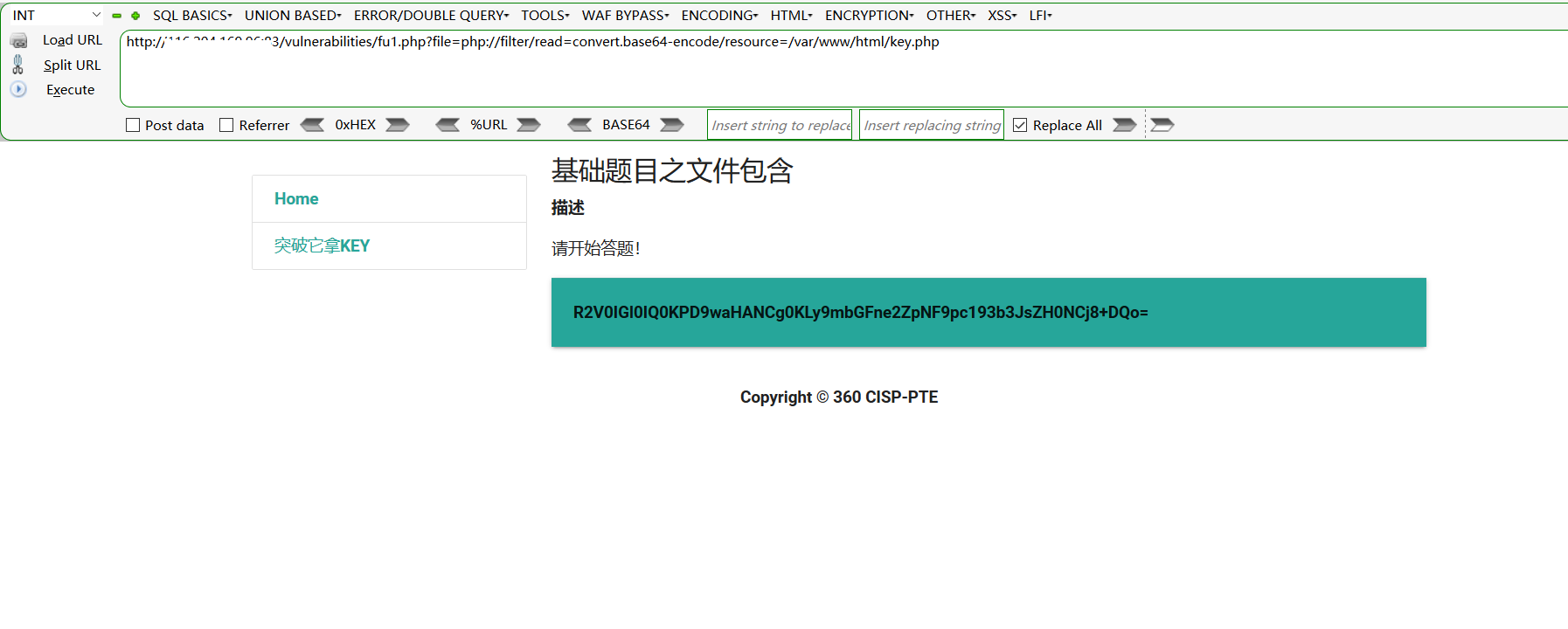This screenshot has width=1568, height=629.
Task: Click the Split URL scissors icon
Action: (17, 65)
